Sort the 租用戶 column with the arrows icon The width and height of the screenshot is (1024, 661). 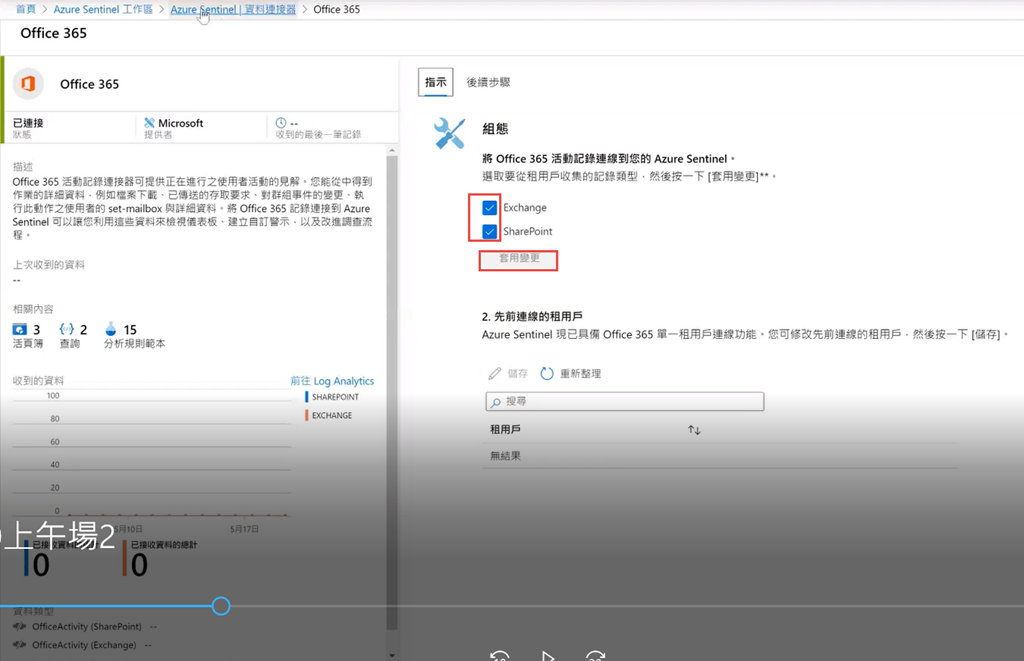point(694,430)
